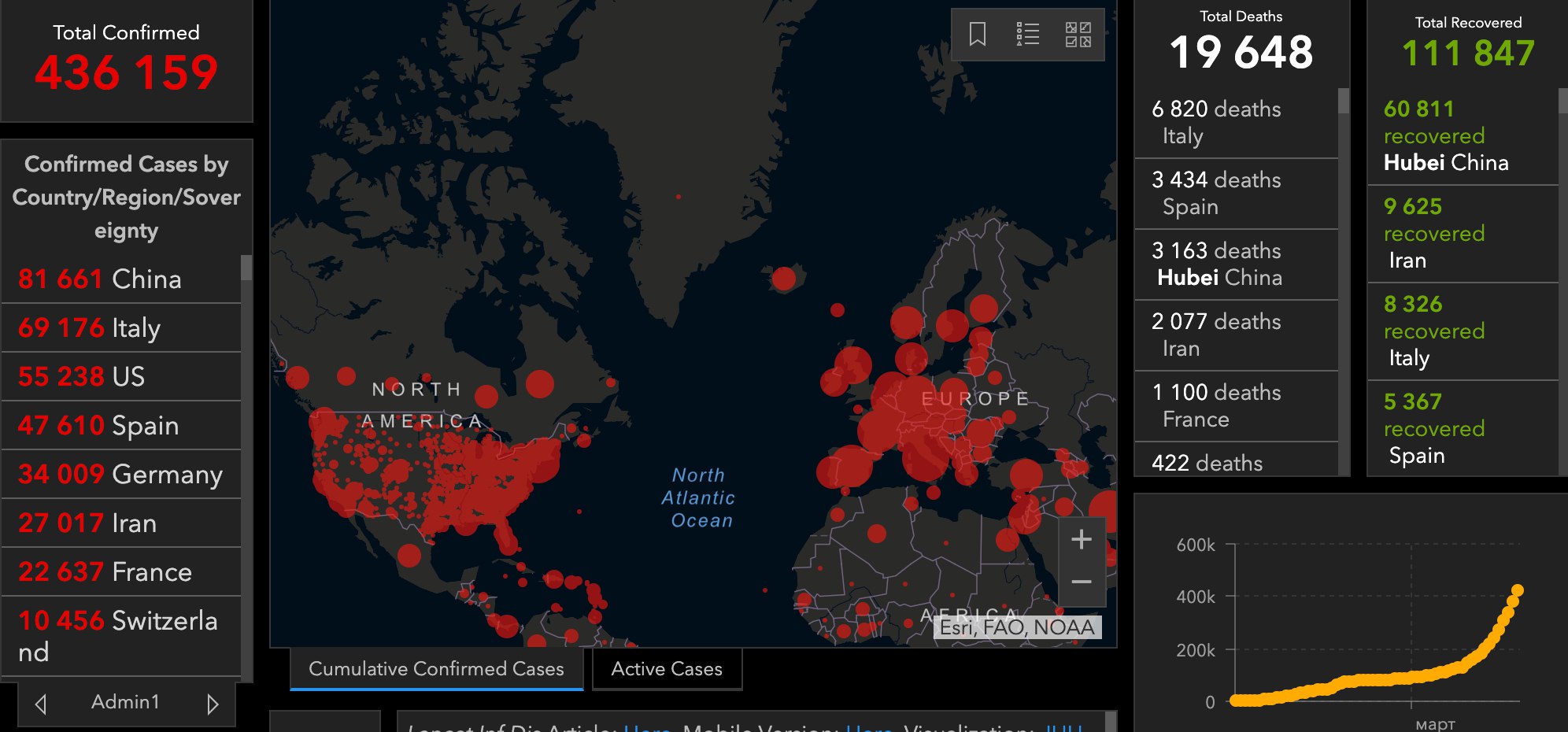
Task: Click the Total Confirmed 436 159 figure
Action: click(x=126, y=72)
